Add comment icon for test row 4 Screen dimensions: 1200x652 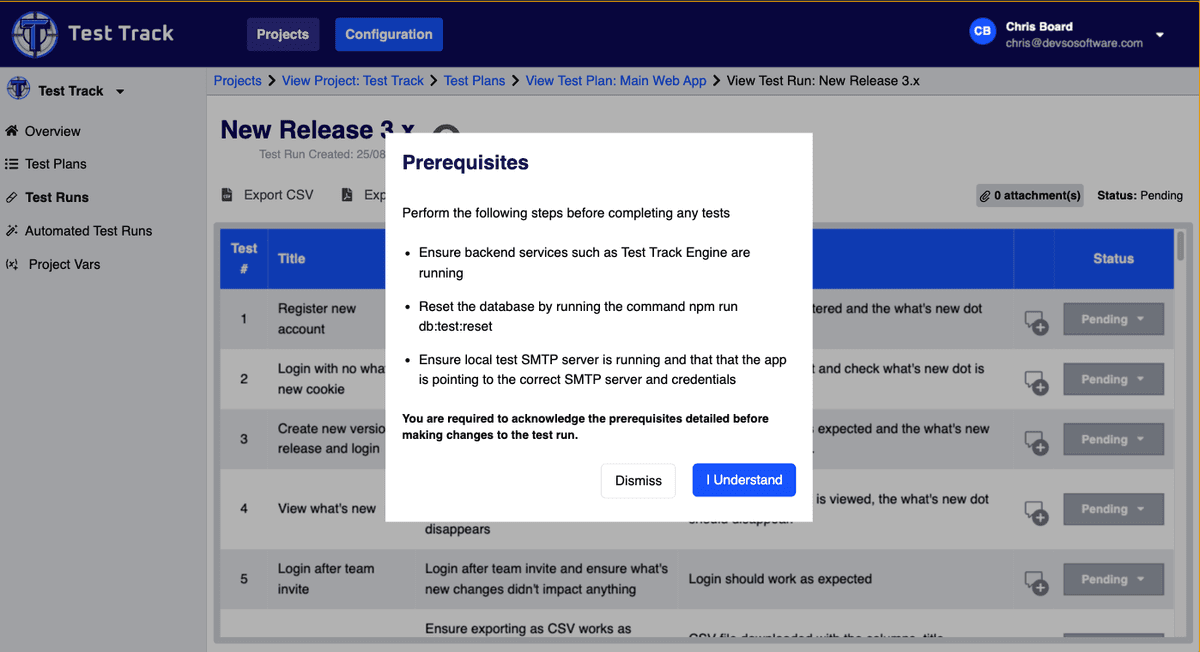coord(1035,511)
